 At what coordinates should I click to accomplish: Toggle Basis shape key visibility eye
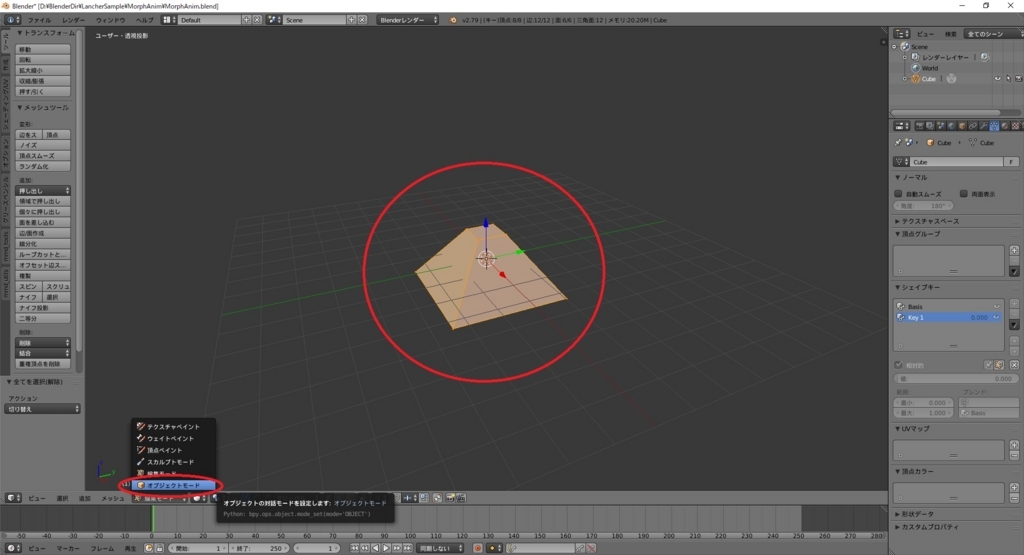[997, 306]
